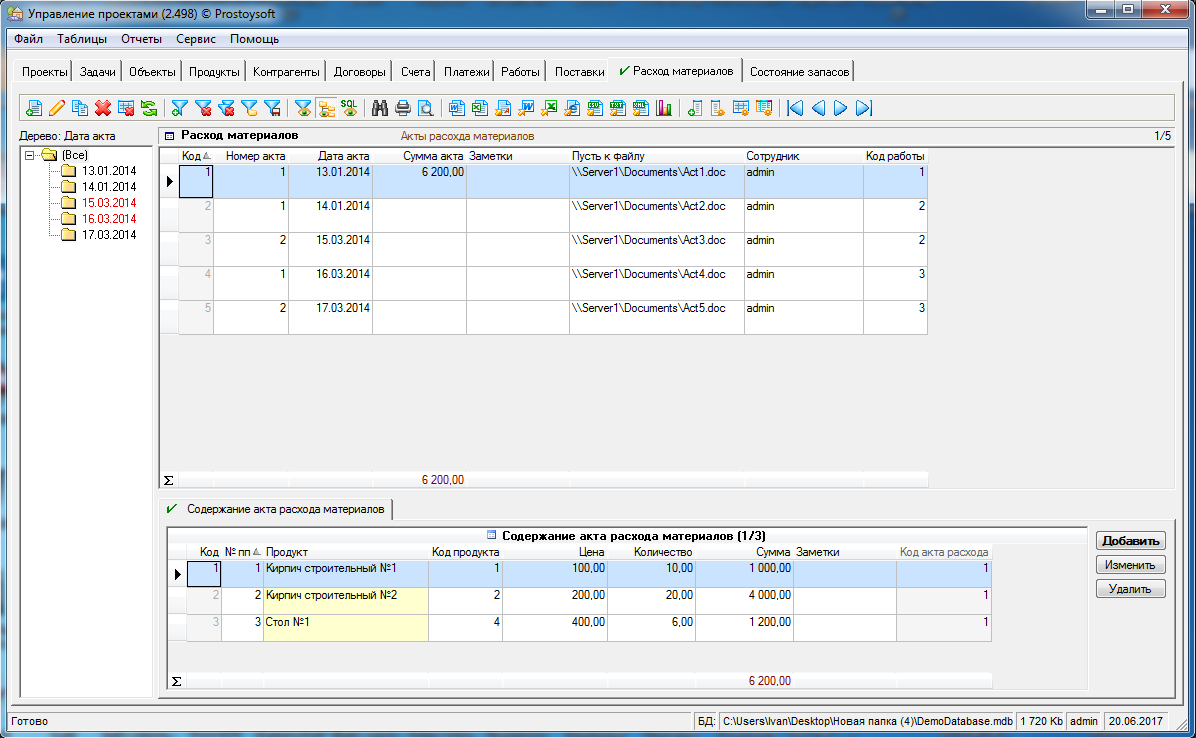1196x738 pixels.
Task: Click the Удалить button
Action: point(1130,589)
